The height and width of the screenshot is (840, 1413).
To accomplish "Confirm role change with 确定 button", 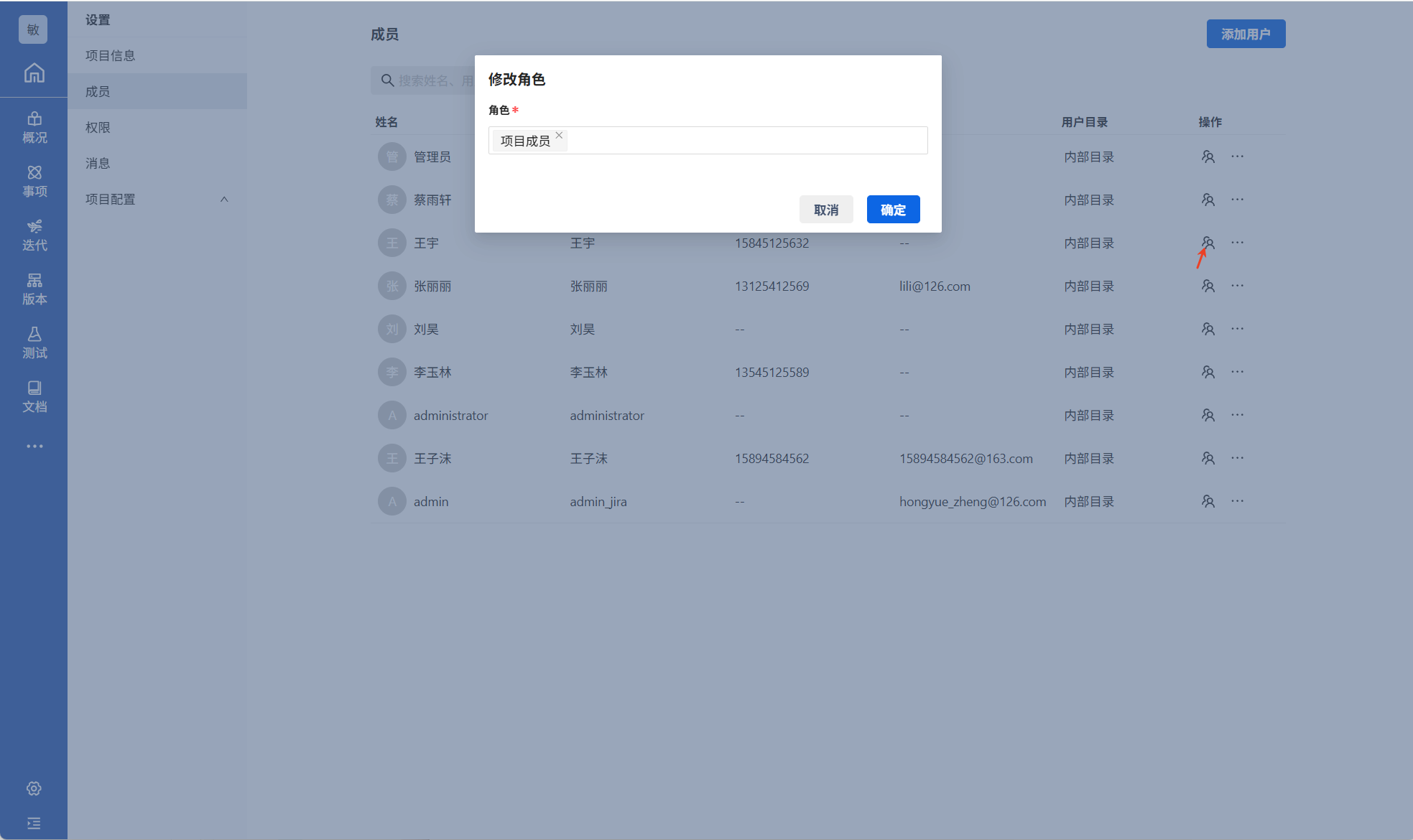I will point(893,210).
